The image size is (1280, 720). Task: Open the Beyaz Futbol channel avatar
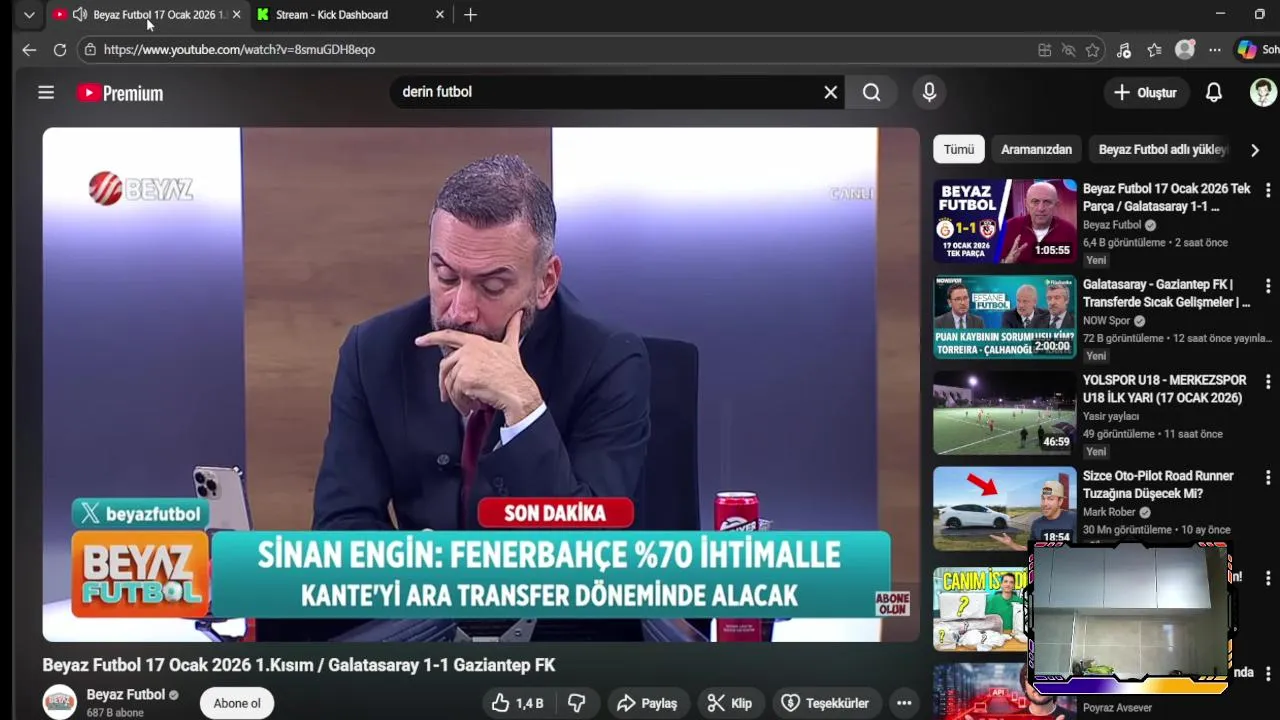(x=59, y=702)
